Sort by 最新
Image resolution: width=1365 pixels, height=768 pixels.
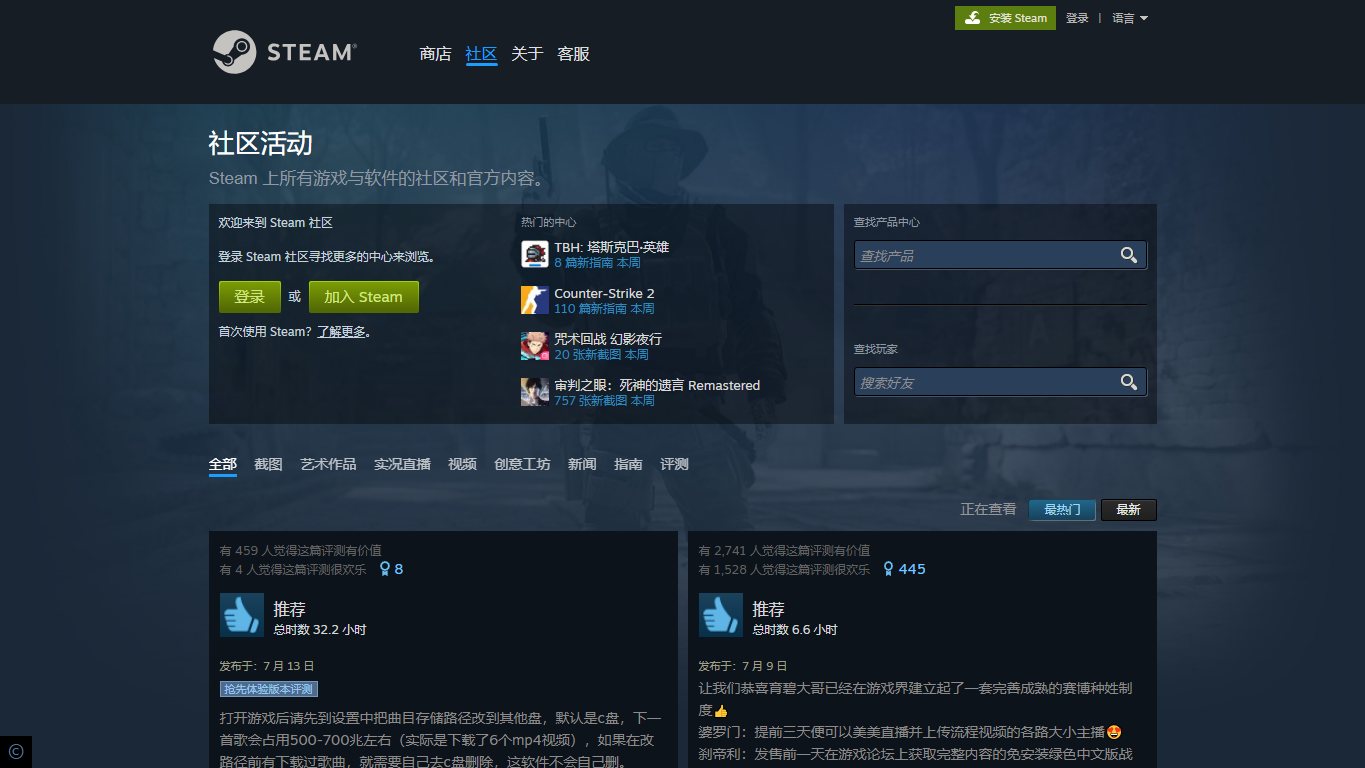click(1128, 510)
